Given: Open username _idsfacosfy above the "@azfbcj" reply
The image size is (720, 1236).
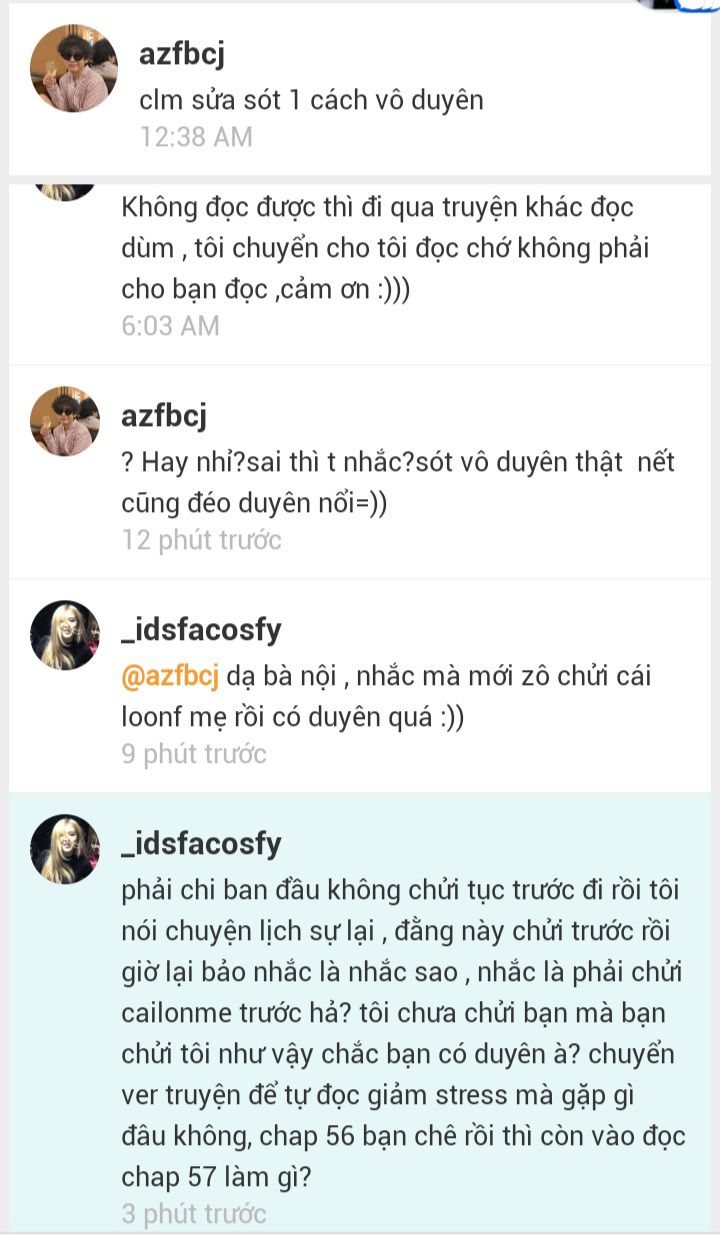Looking at the screenshot, I should point(201,630).
